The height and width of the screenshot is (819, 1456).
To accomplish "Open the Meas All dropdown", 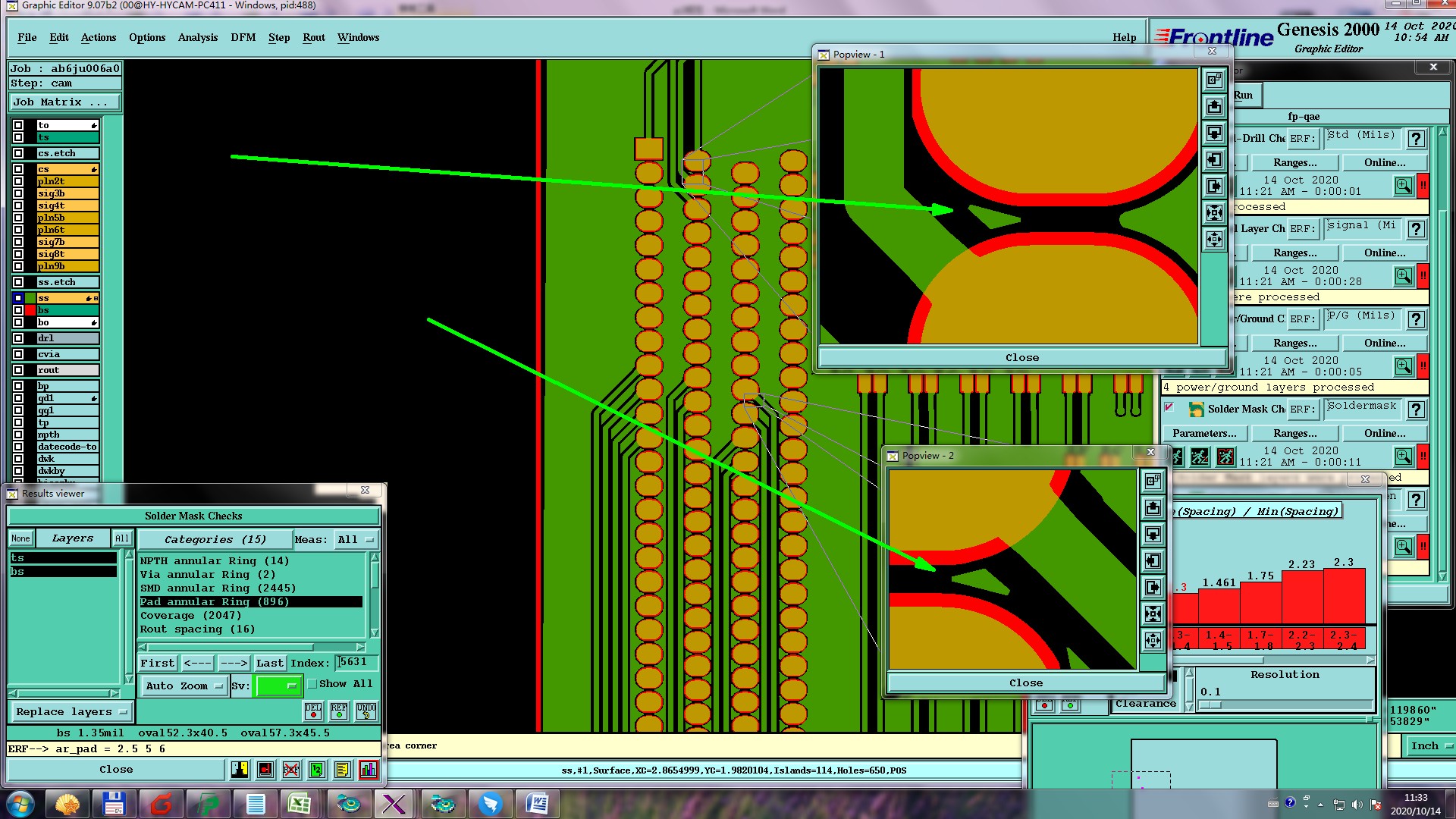I will [356, 539].
